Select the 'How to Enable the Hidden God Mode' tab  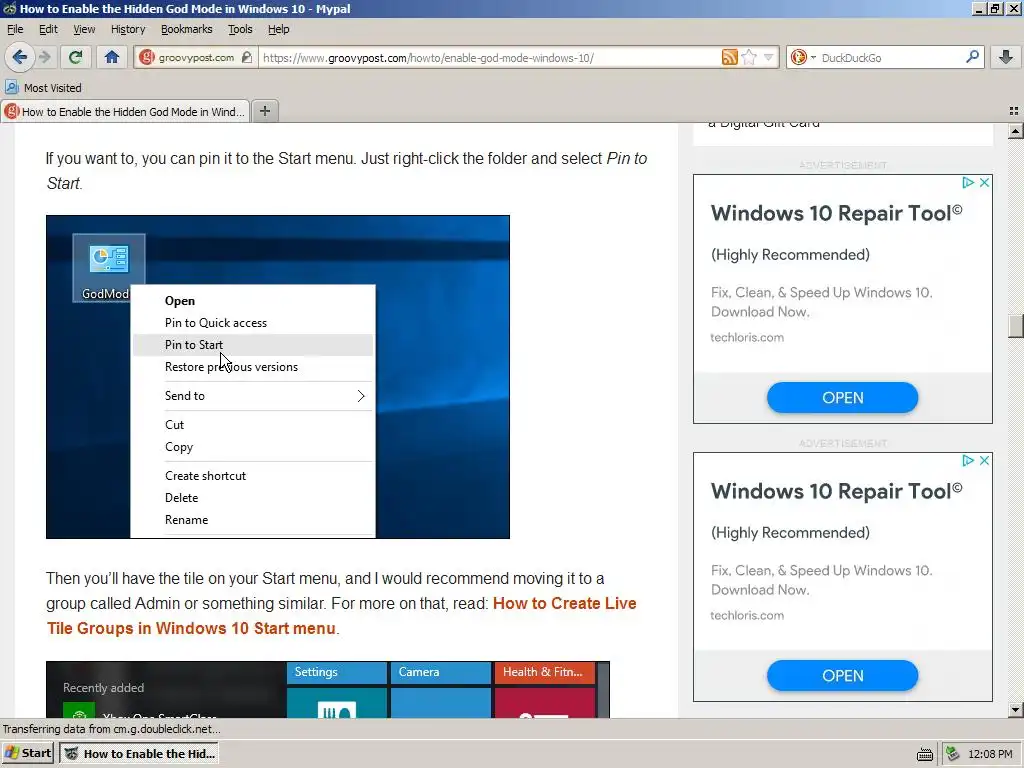click(125, 112)
